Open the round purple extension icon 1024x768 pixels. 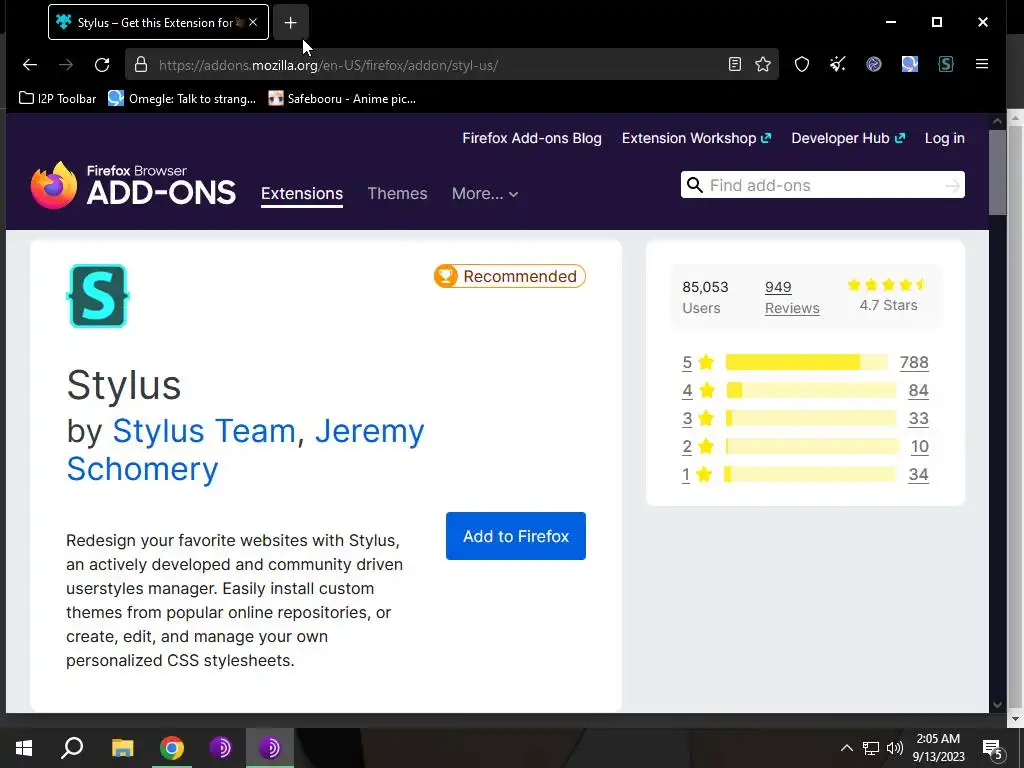pyautogui.click(x=874, y=64)
